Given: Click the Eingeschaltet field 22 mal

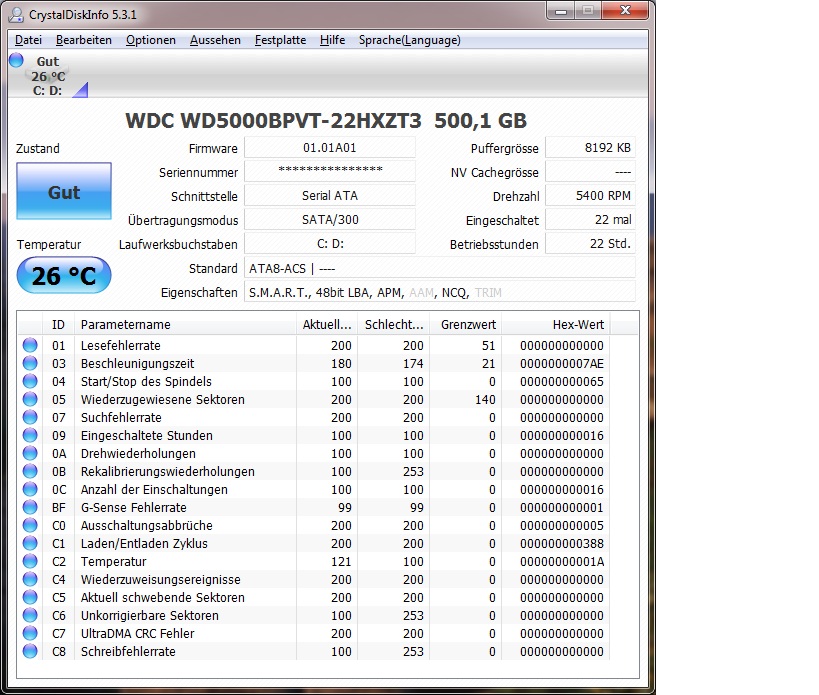Looking at the screenshot, I should 590,220.
